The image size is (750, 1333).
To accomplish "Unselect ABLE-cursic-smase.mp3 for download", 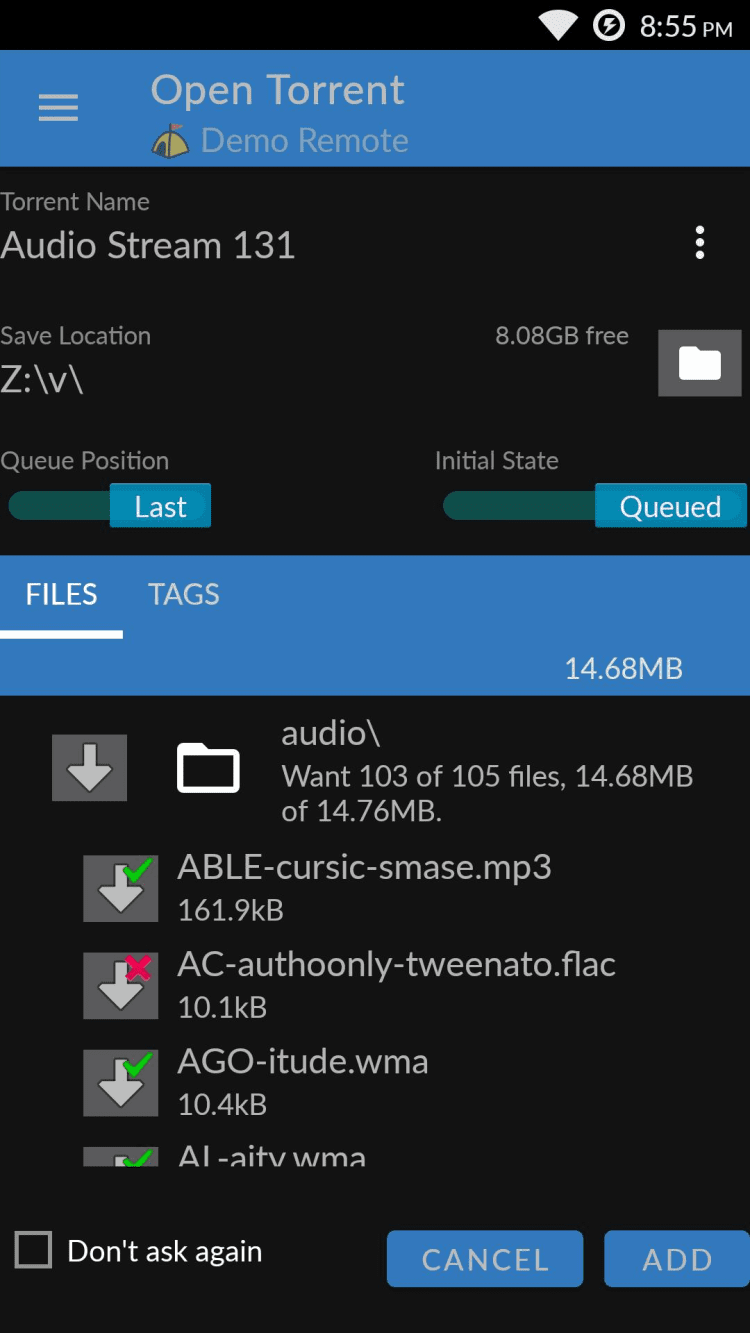I will (121, 888).
